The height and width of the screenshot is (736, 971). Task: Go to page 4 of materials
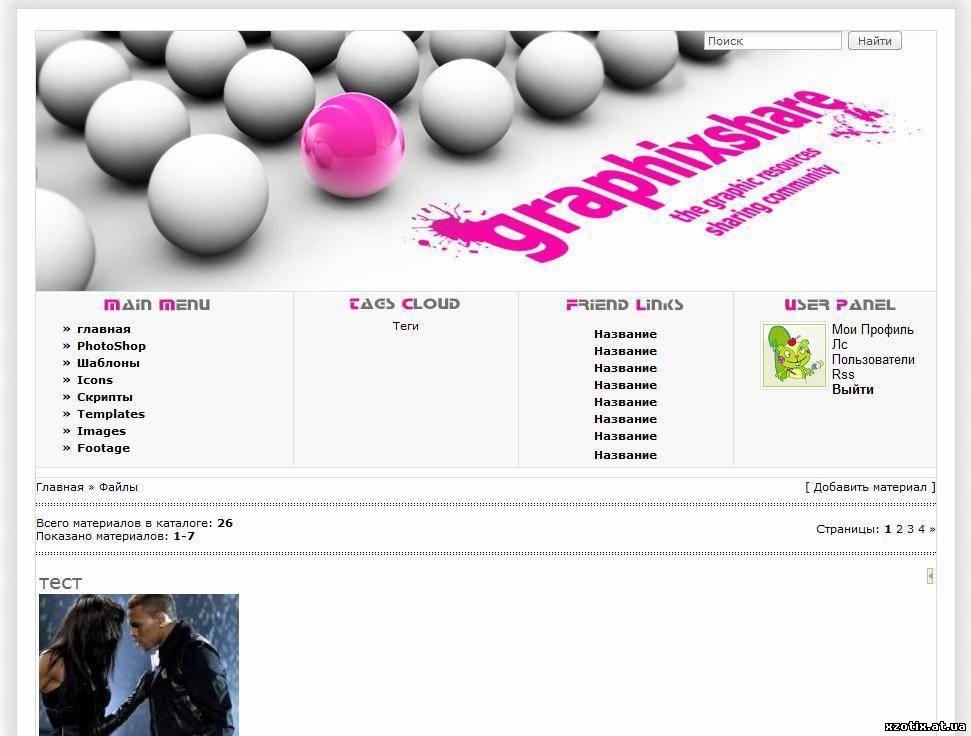pos(921,529)
